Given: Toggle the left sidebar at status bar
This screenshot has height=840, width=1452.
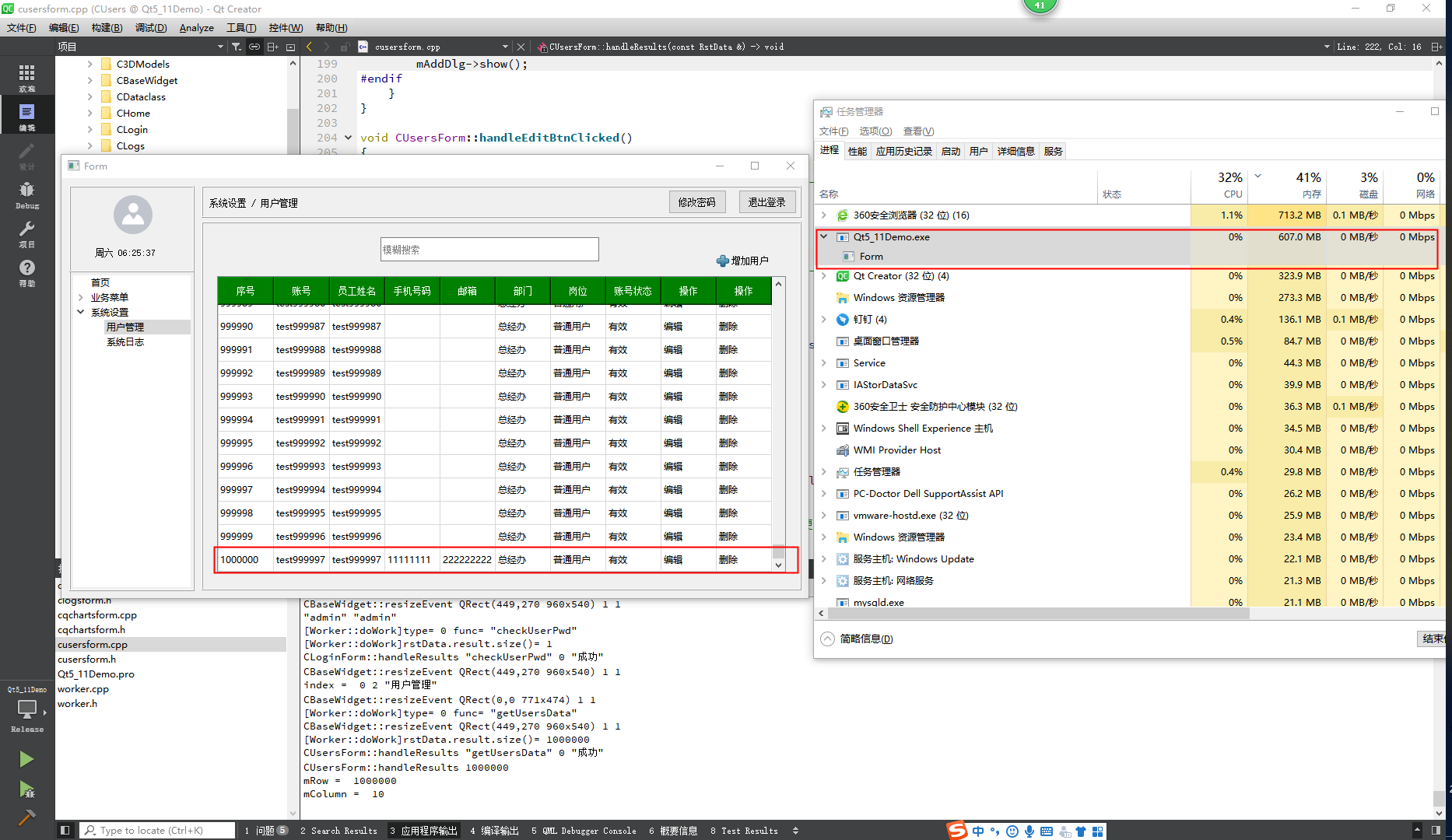Looking at the screenshot, I should point(65,831).
